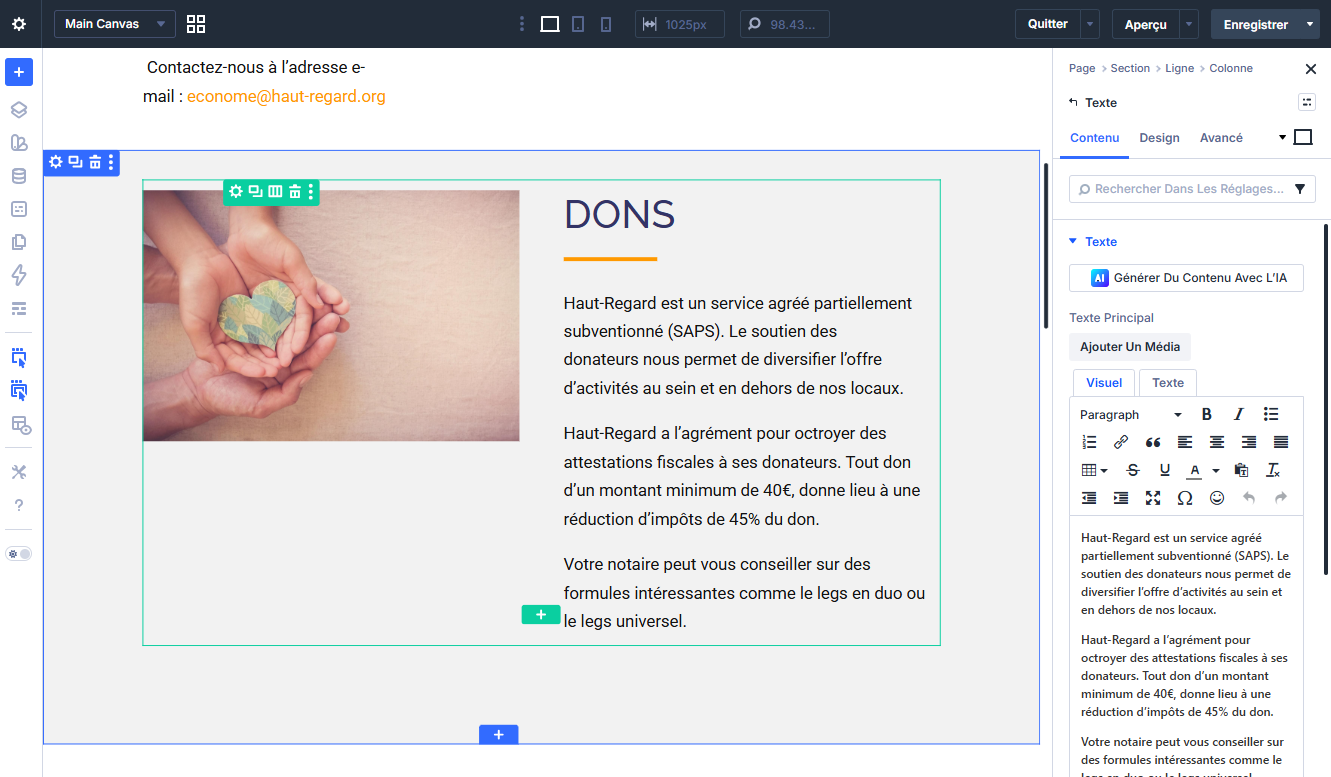
Task: Toggle strikethrough formatting on the text
Action: tap(1134, 469)
